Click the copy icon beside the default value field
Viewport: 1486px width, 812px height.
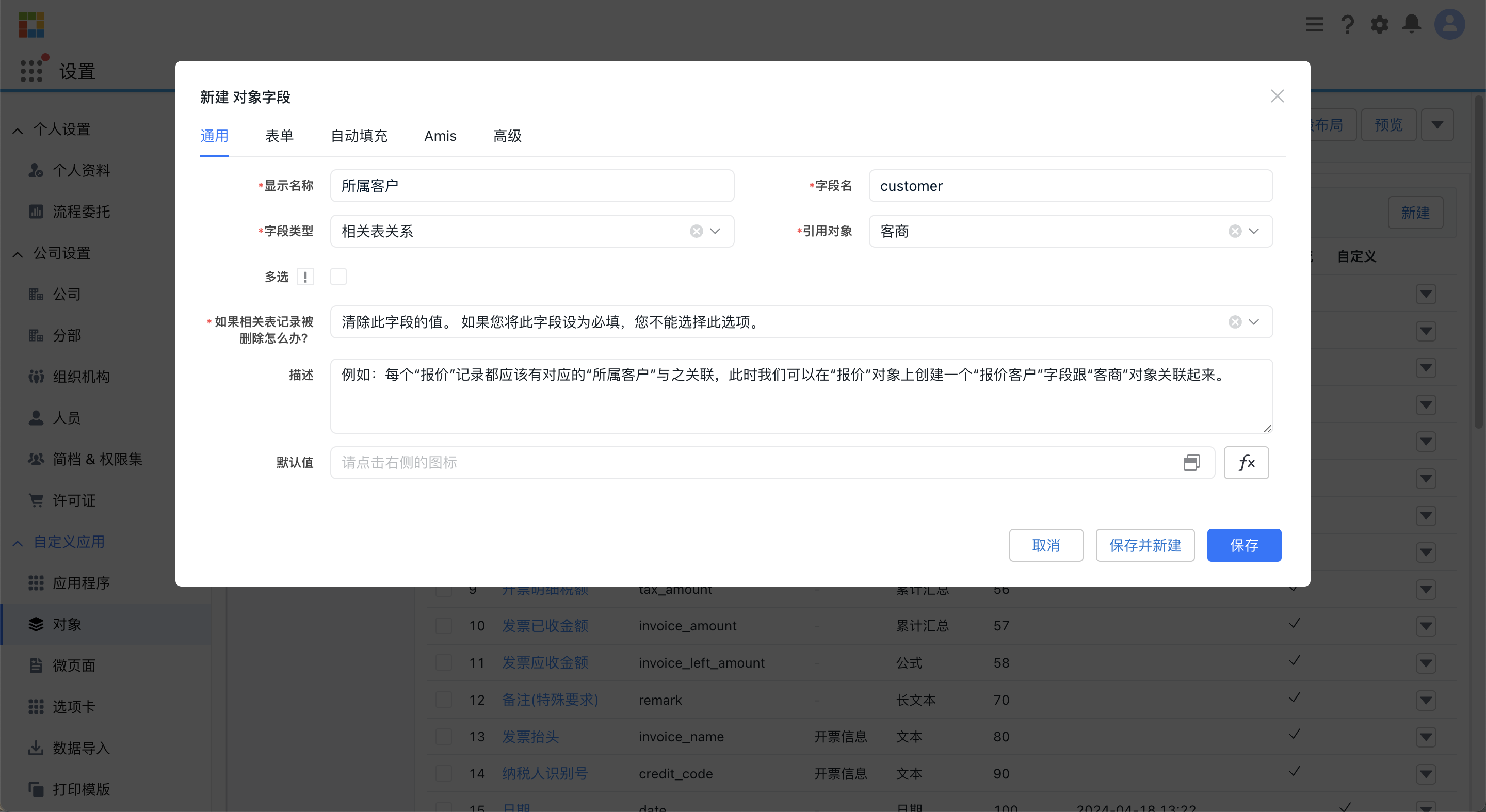[1192, 463]
